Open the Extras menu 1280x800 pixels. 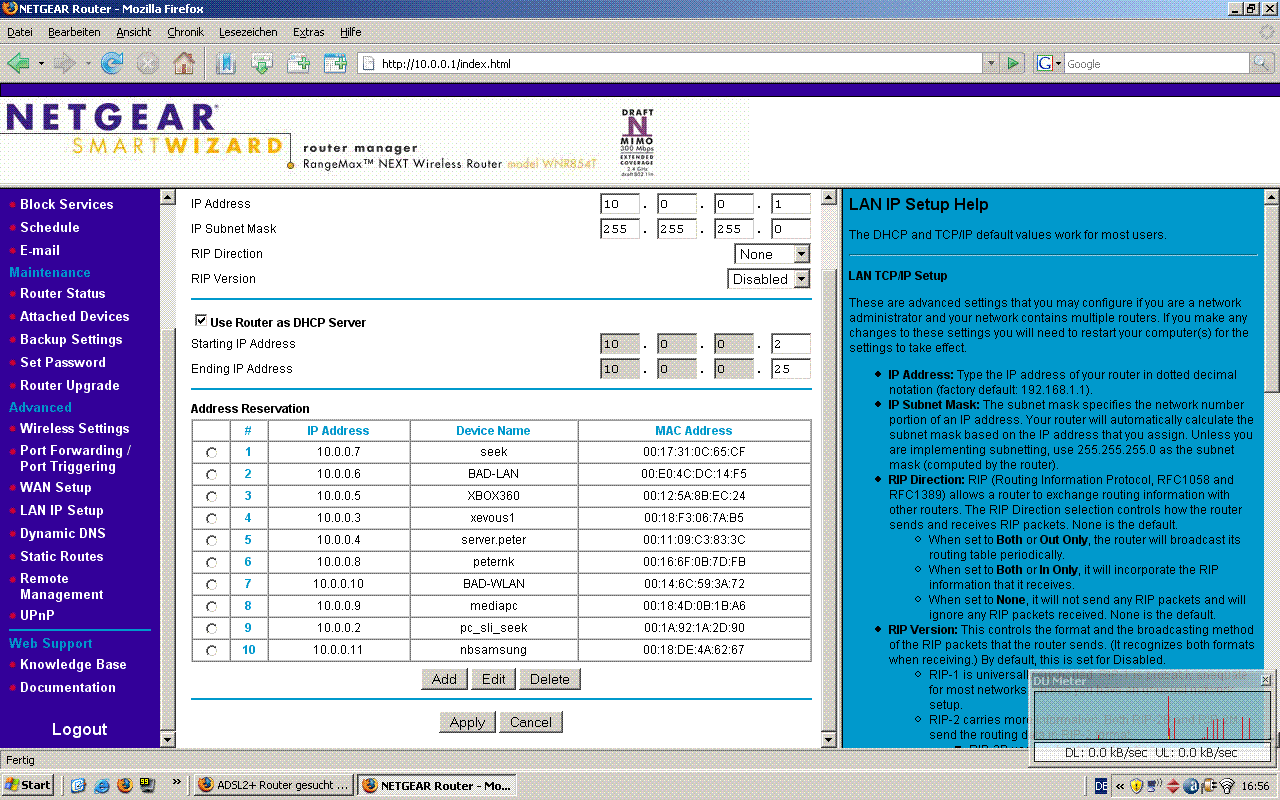pyautogui.click(x=308, y=32)
